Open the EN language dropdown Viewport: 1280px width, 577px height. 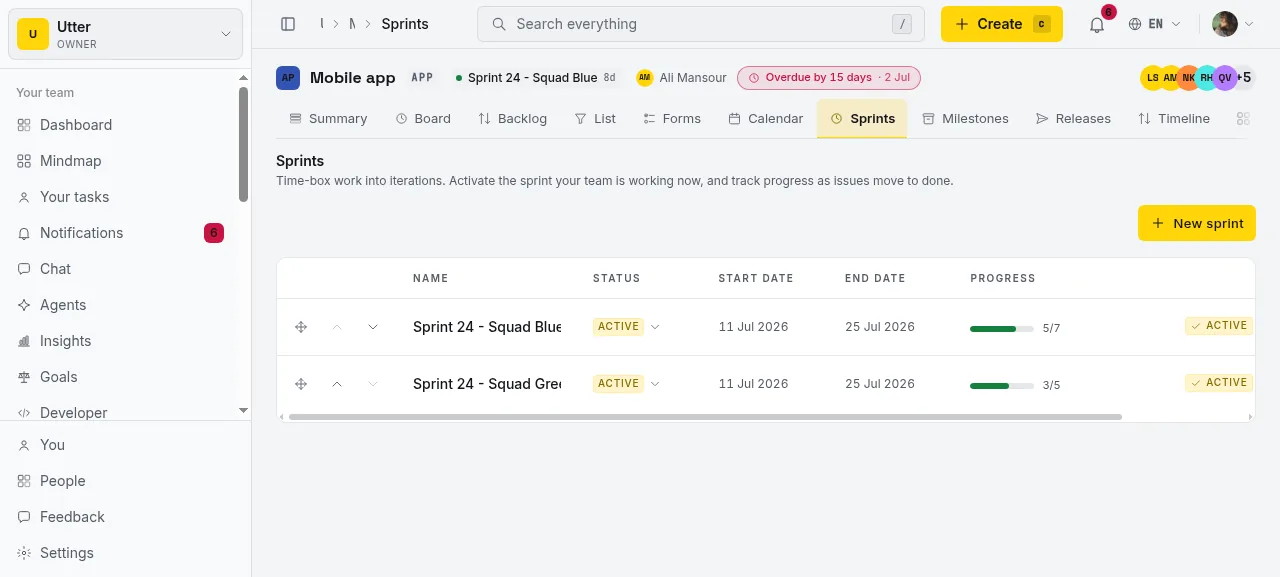point(1155,24)
